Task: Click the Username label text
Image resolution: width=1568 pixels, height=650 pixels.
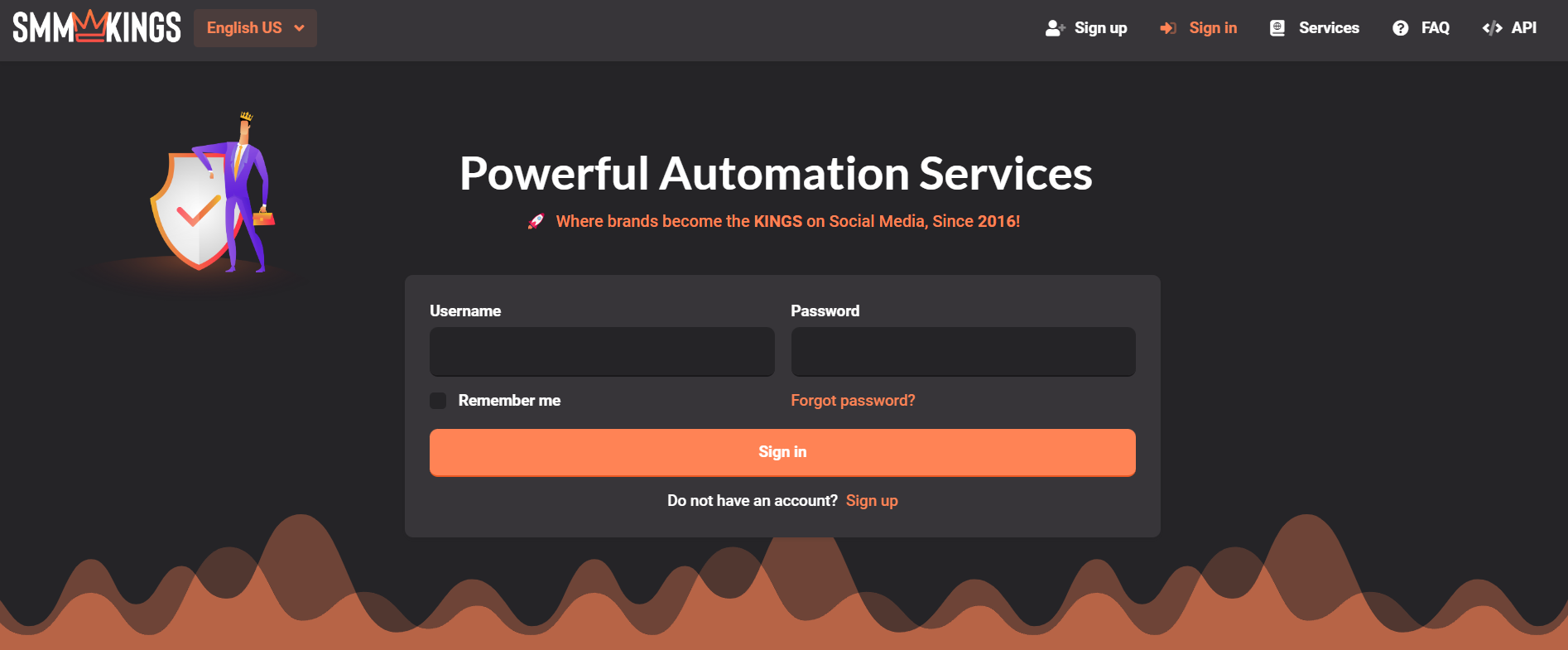Action: coord(465,311)
